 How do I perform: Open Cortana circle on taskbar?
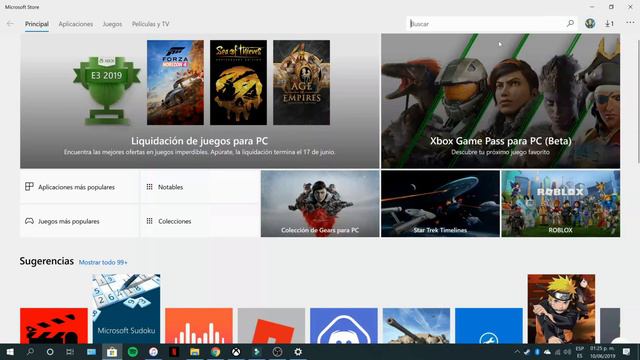[50, 352]
